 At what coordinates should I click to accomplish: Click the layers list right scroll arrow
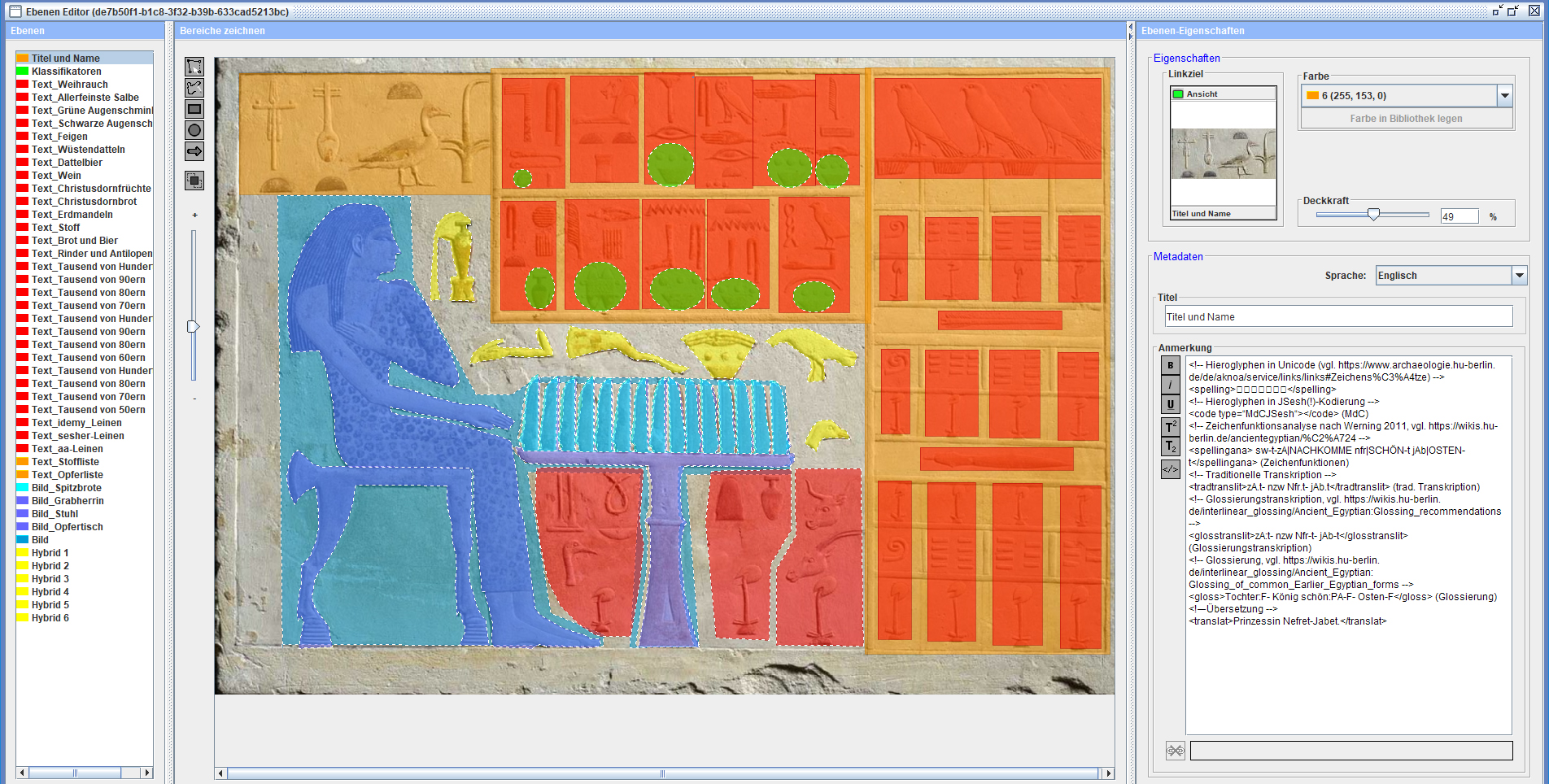(146, 773)
